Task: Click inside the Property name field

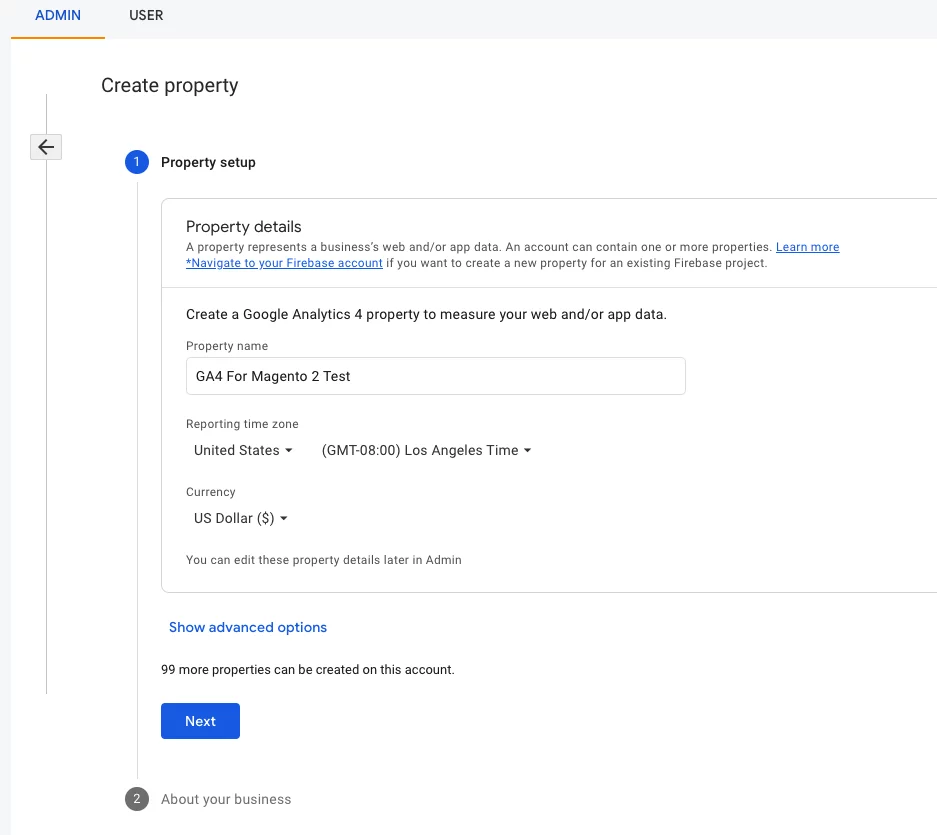Action: 435,376
